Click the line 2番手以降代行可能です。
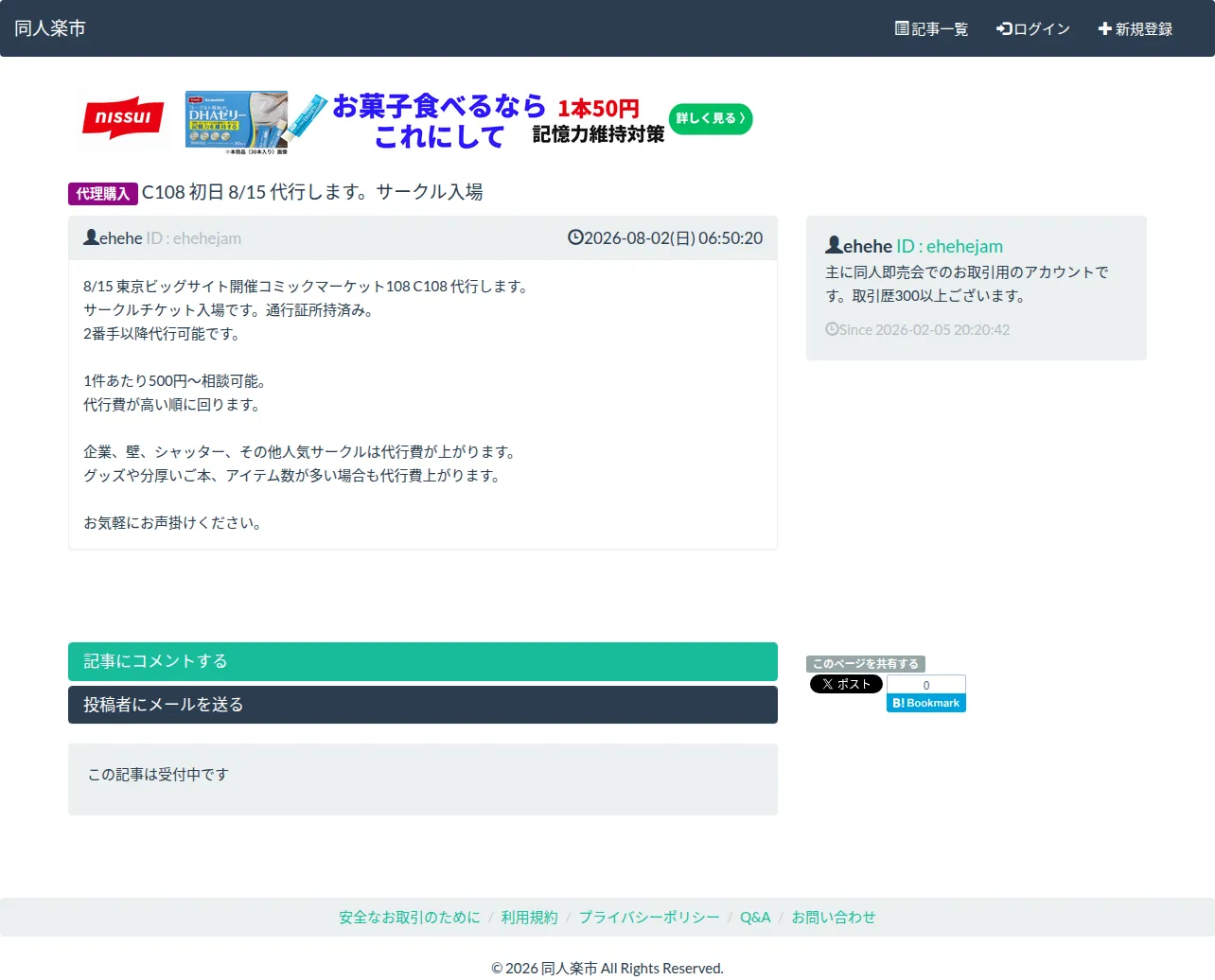Screen dimensions: 1215x980 click(x=164, y=334)
